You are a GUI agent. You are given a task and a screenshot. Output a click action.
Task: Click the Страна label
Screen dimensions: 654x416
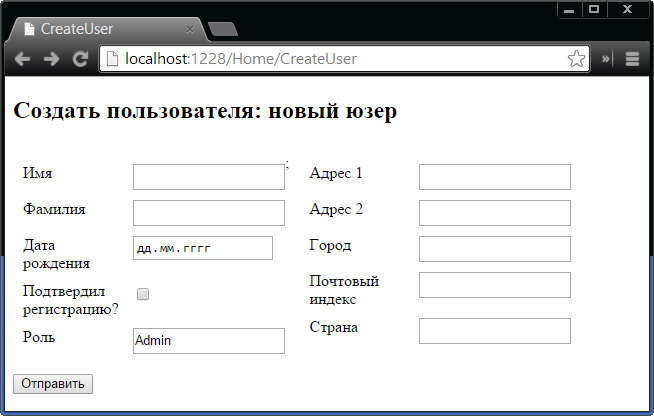pyautogui.click(x=333, y=327)
